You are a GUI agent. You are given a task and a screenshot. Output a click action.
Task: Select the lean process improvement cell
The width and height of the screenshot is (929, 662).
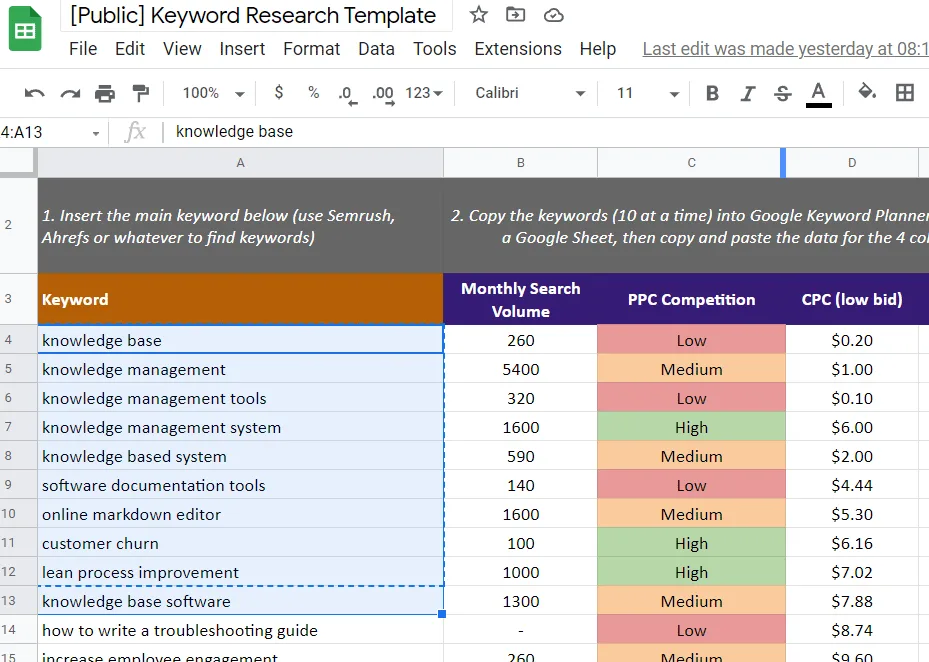(241, 572)
